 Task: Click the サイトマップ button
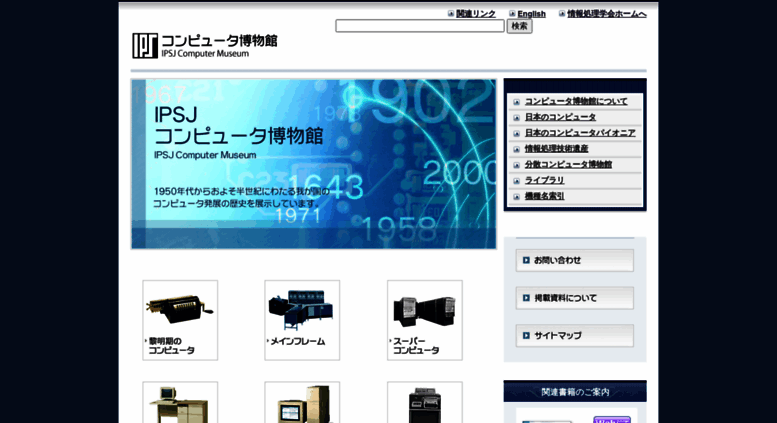pos(574,335)
